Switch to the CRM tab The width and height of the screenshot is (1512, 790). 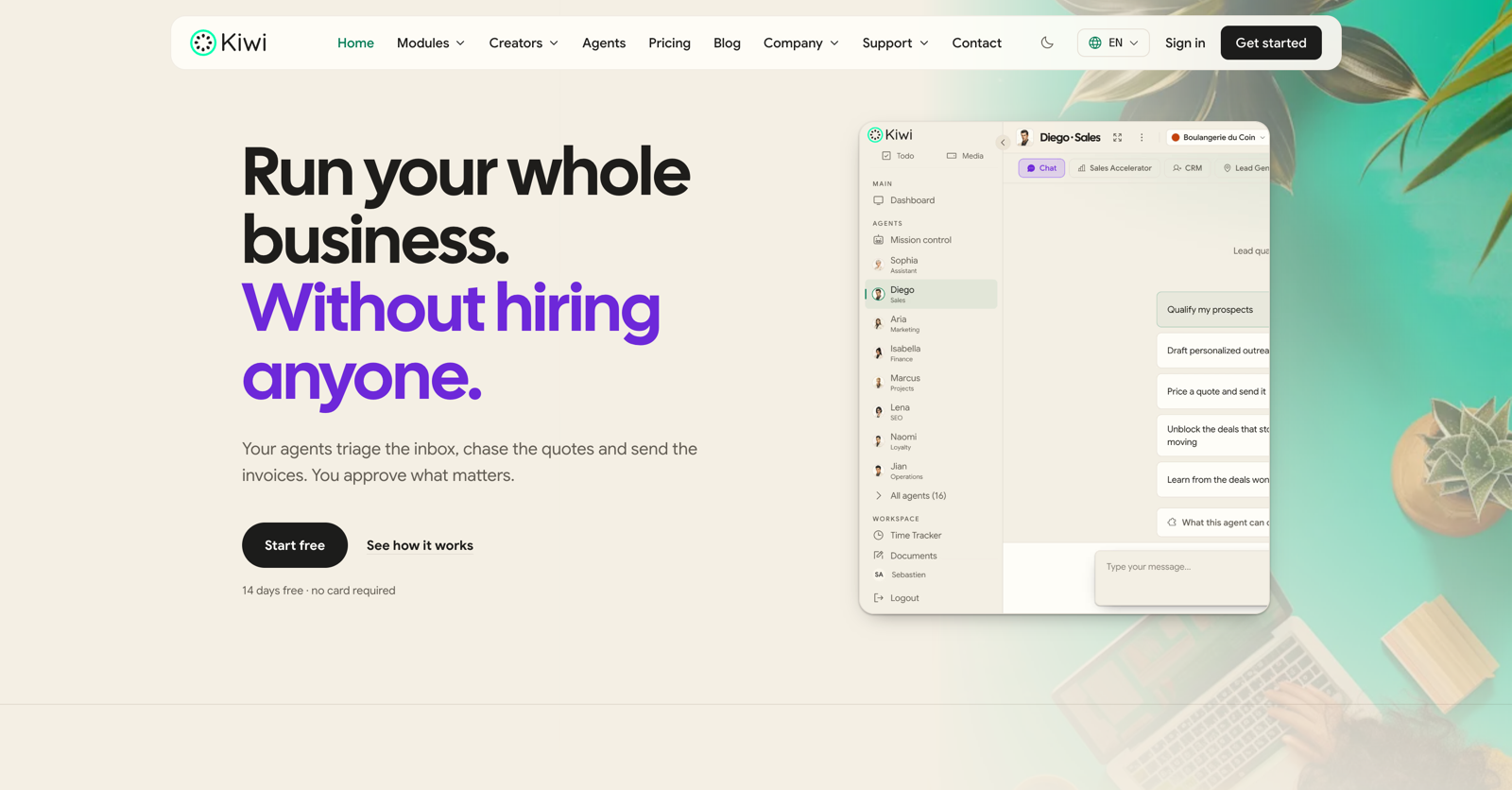[1188, 168]
